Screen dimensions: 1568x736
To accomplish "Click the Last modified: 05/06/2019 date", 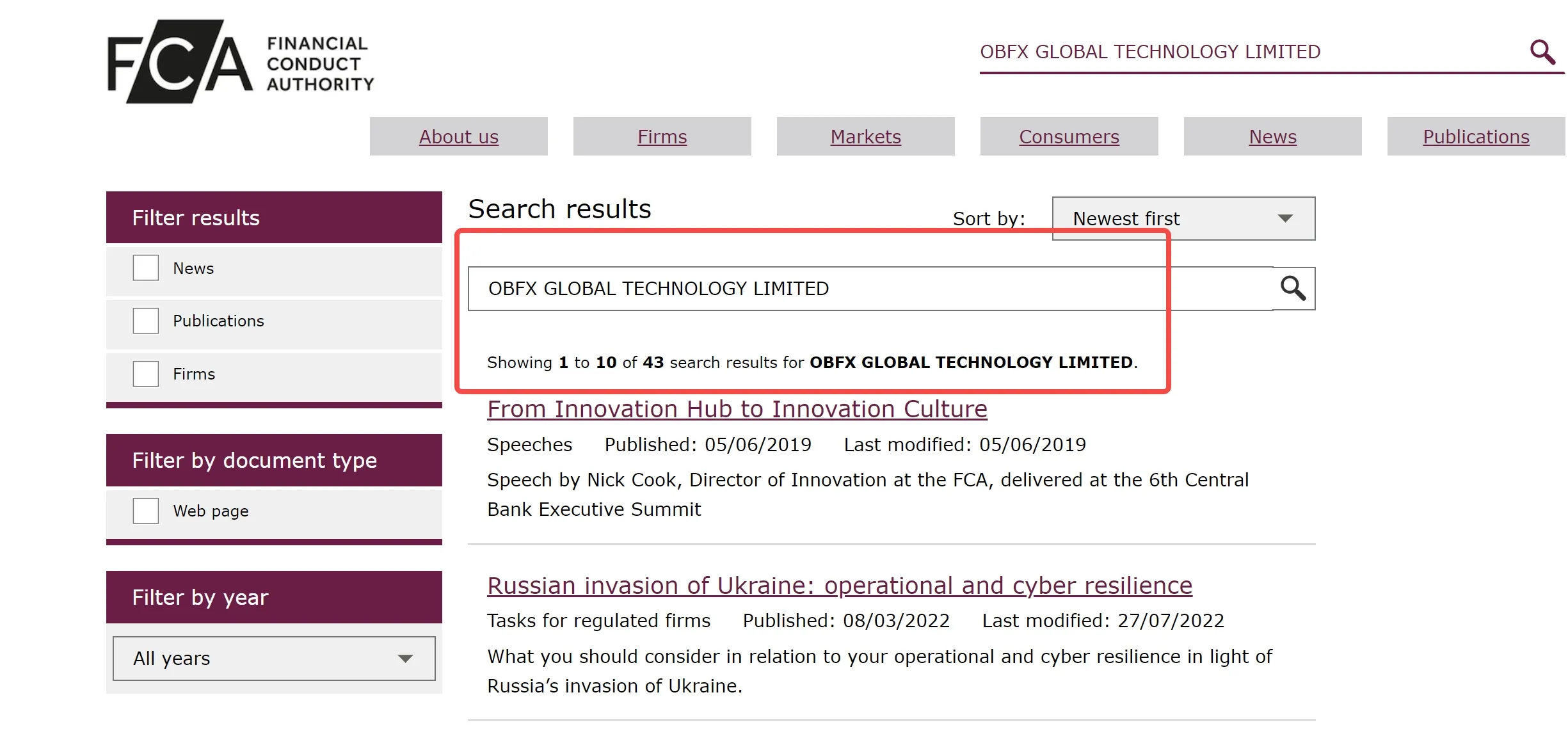I will tap(965, 445).
